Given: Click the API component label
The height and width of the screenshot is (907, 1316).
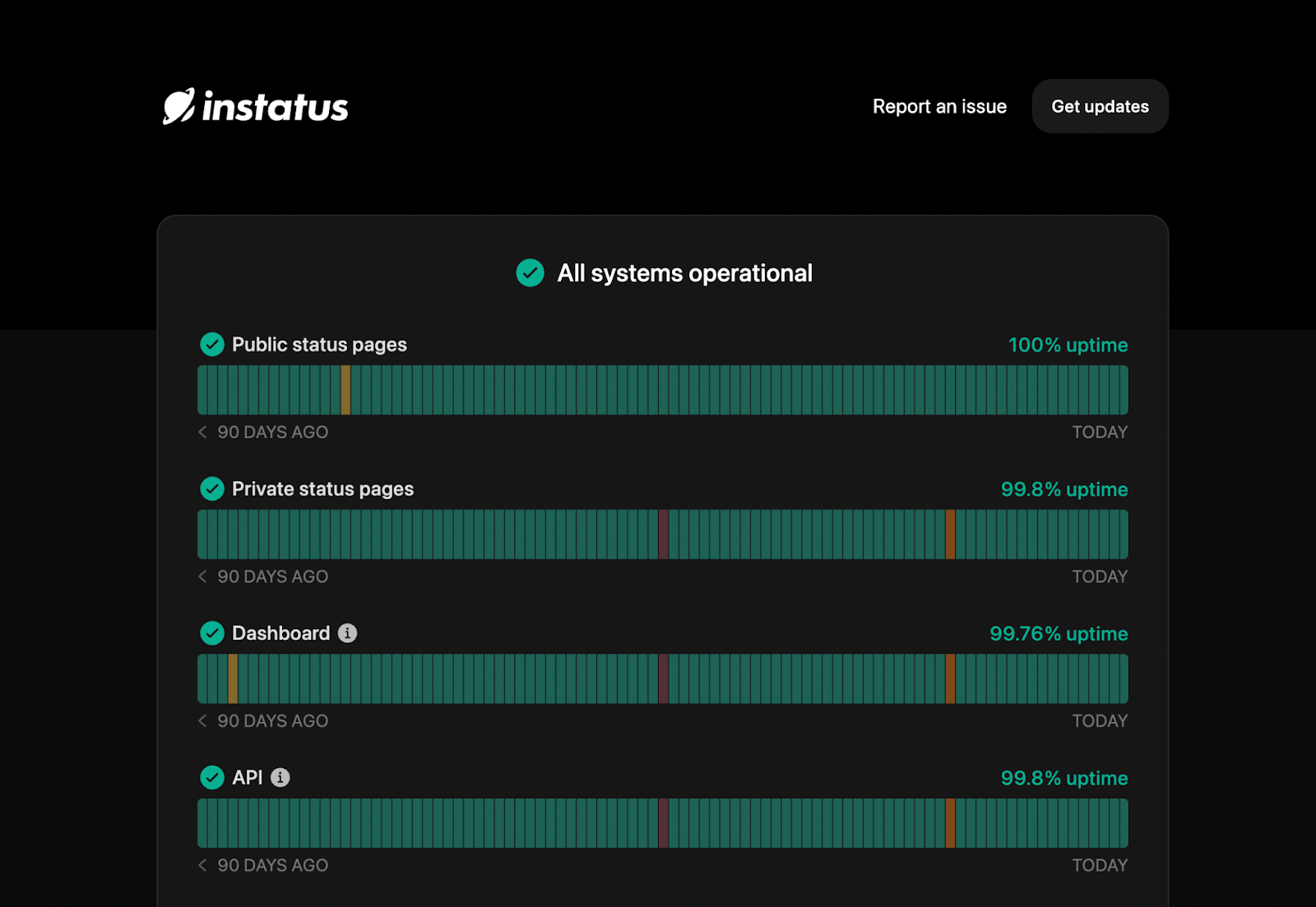Looking at the screenshot, I should pyautogui.click(x=247, y=778).
